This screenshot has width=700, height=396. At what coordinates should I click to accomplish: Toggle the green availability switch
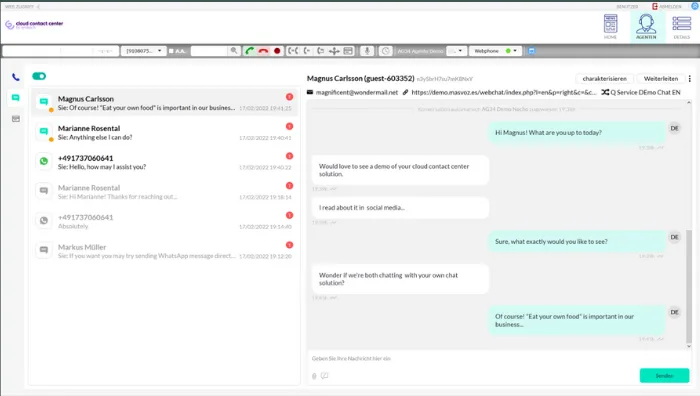coord(39,76)
